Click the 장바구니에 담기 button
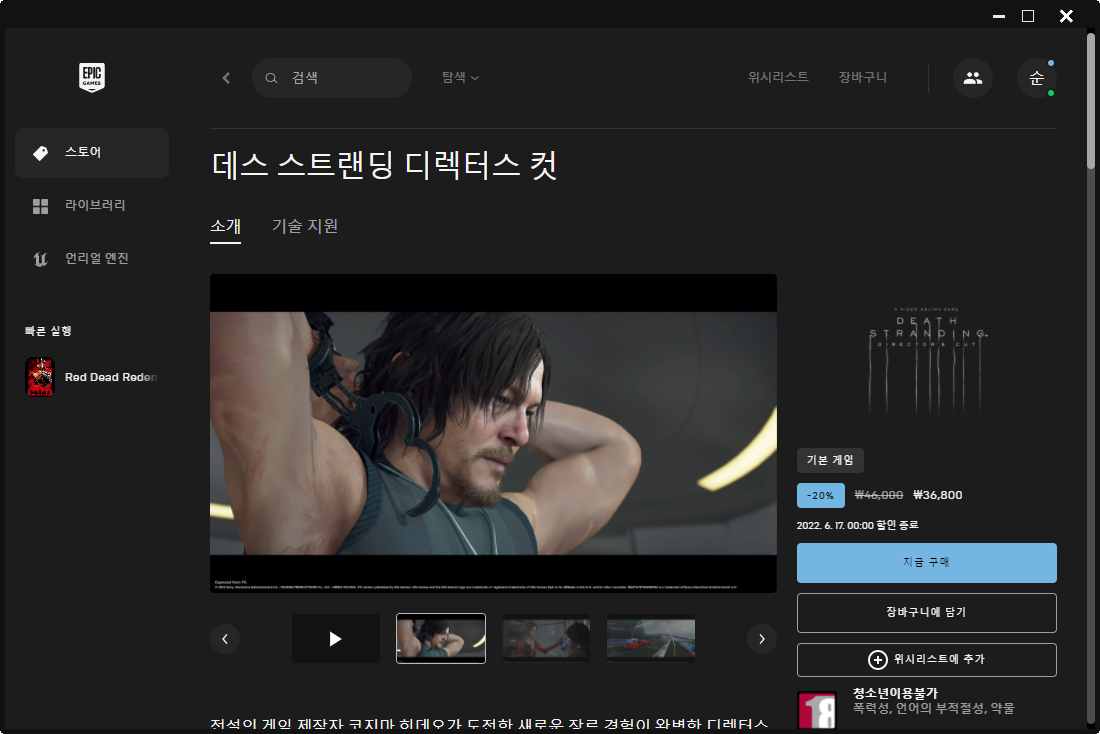This screenshot has height=734, width=1100. 927,613
